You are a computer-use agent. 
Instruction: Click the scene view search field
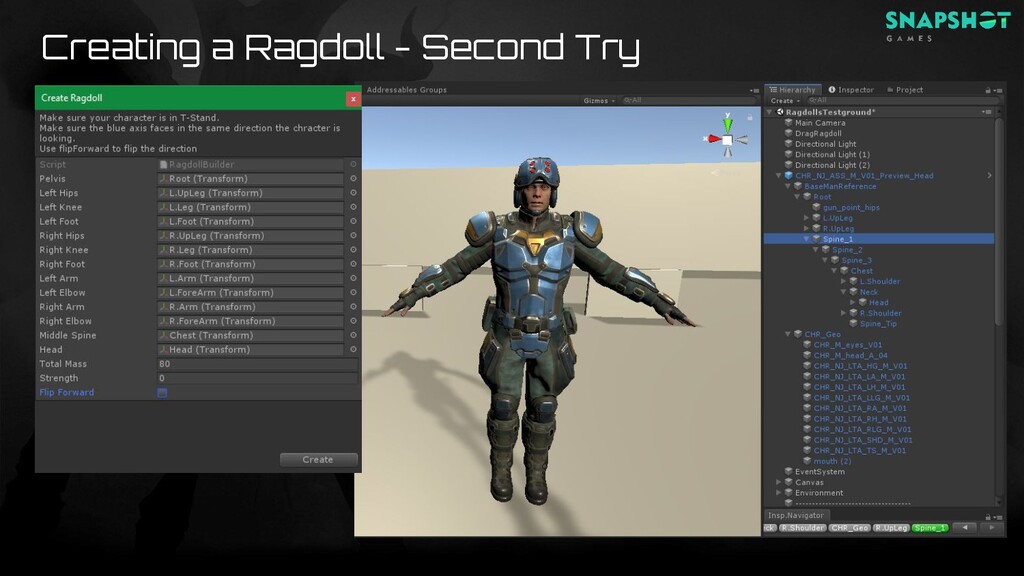688,101
